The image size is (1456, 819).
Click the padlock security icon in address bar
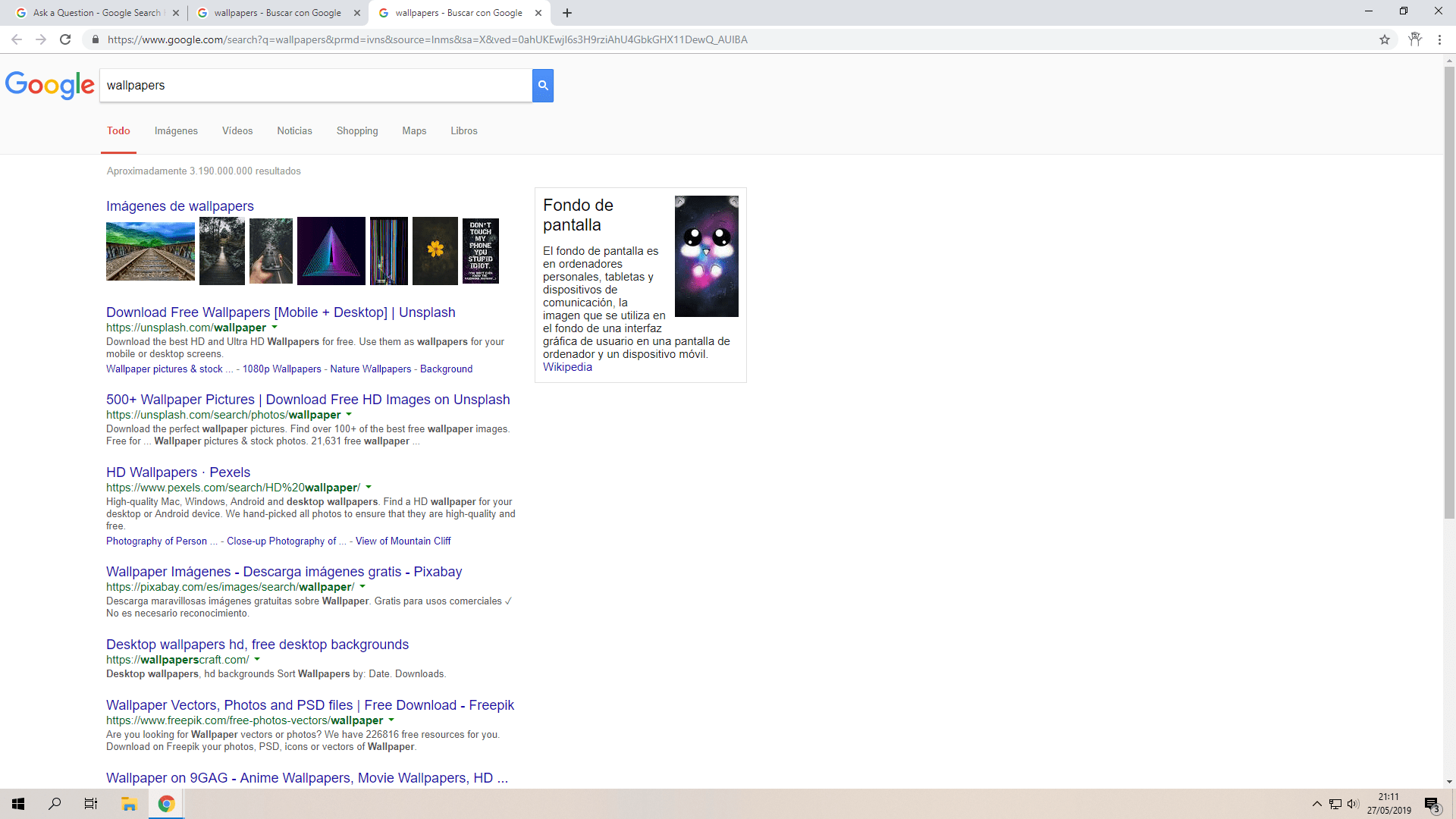click(96, 39)
